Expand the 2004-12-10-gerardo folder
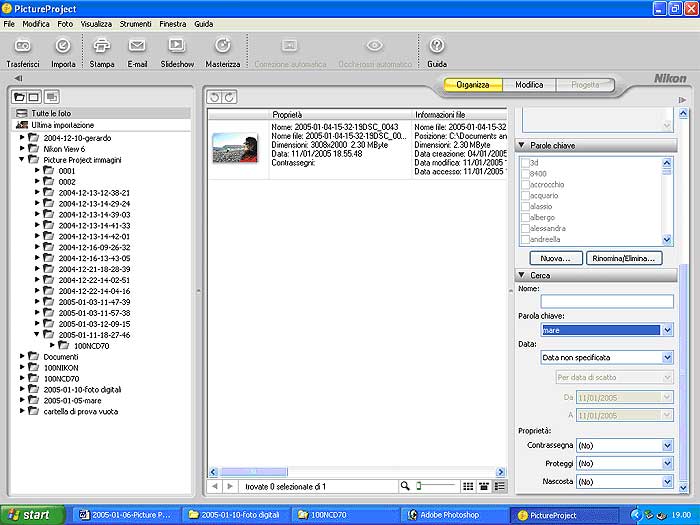The height and width of the screenshot is (525, 700). [x=21, y=138]
